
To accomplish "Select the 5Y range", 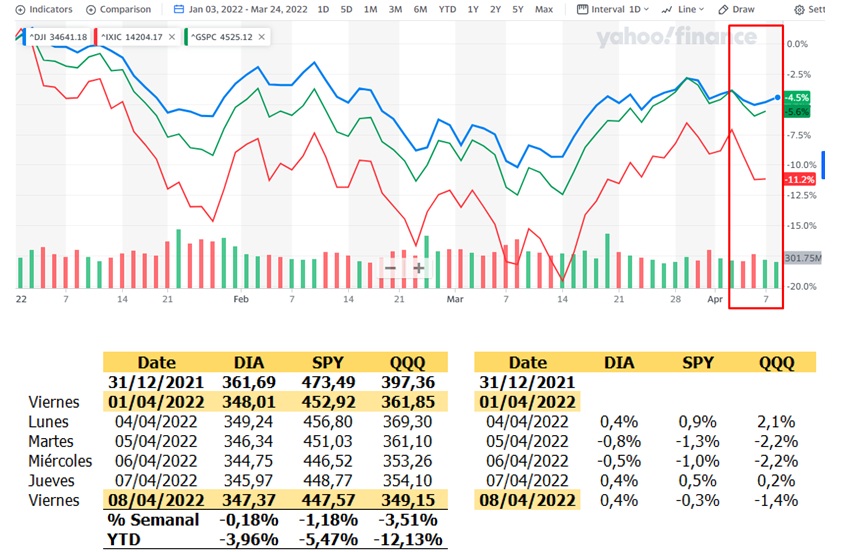I will pyautogui.click(x=518, y=9).
